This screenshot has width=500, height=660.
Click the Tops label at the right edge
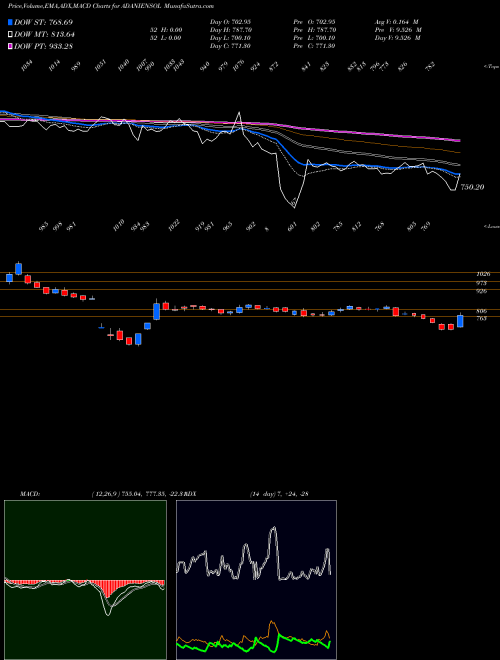click(x=492, y=67)
